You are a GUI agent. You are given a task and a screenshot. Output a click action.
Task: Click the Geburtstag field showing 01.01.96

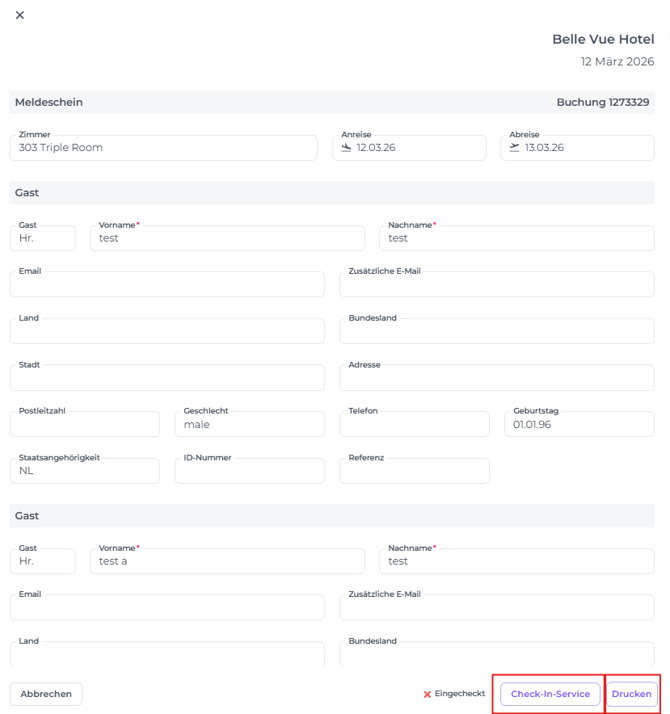[579, 424]
